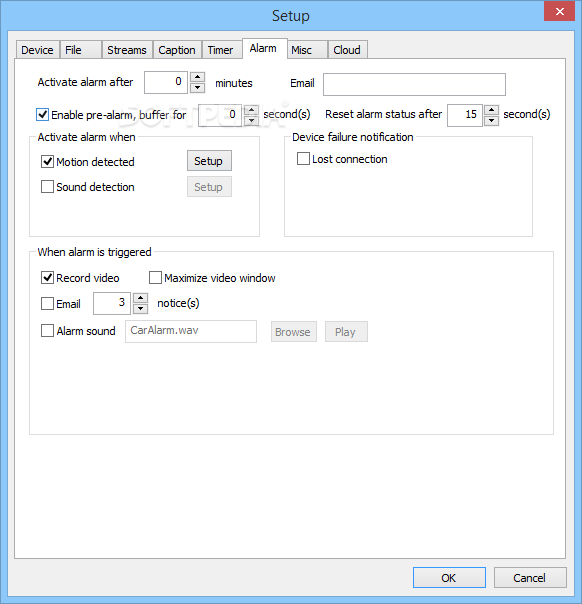Viewport: 582px width, 604px height.
Task: Enable Alarm sound checkbox
Action: 47,331
